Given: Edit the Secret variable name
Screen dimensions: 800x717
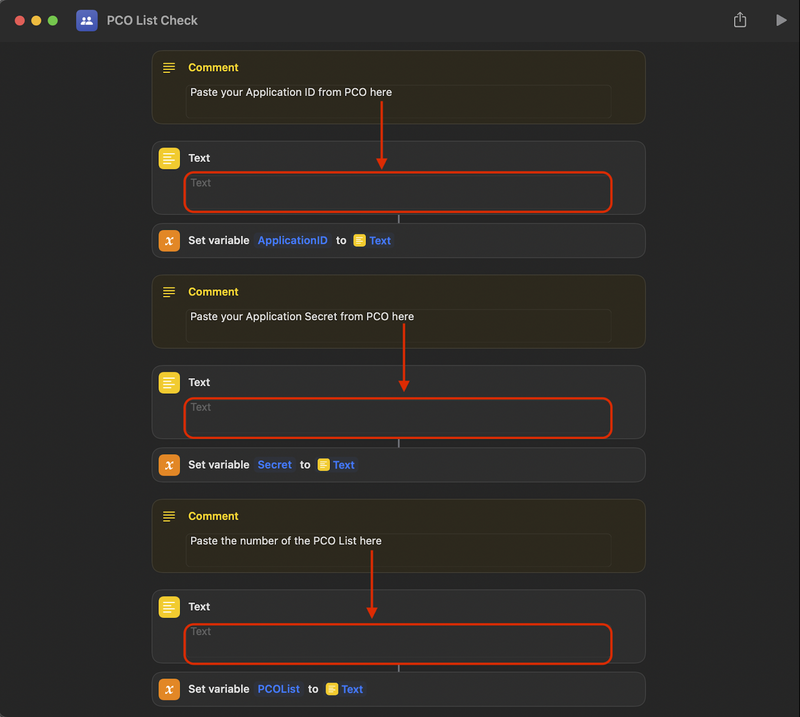Looking at the screenshot, I should [274, 465].
